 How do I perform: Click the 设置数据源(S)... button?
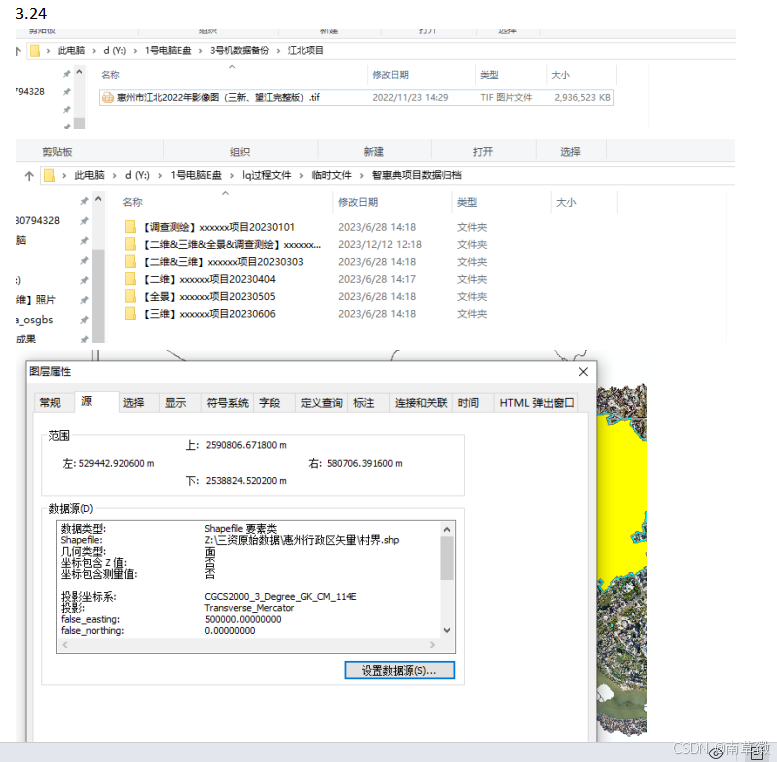[x=399, y=670]
